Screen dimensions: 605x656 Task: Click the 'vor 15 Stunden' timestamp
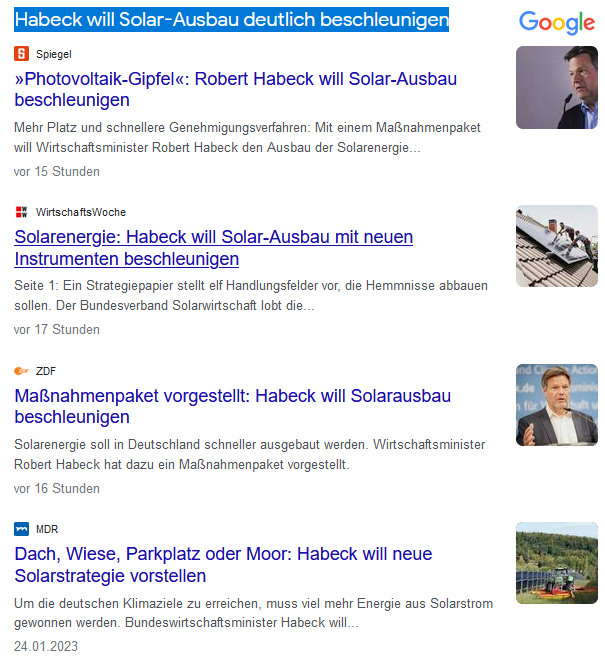point(57,172)
